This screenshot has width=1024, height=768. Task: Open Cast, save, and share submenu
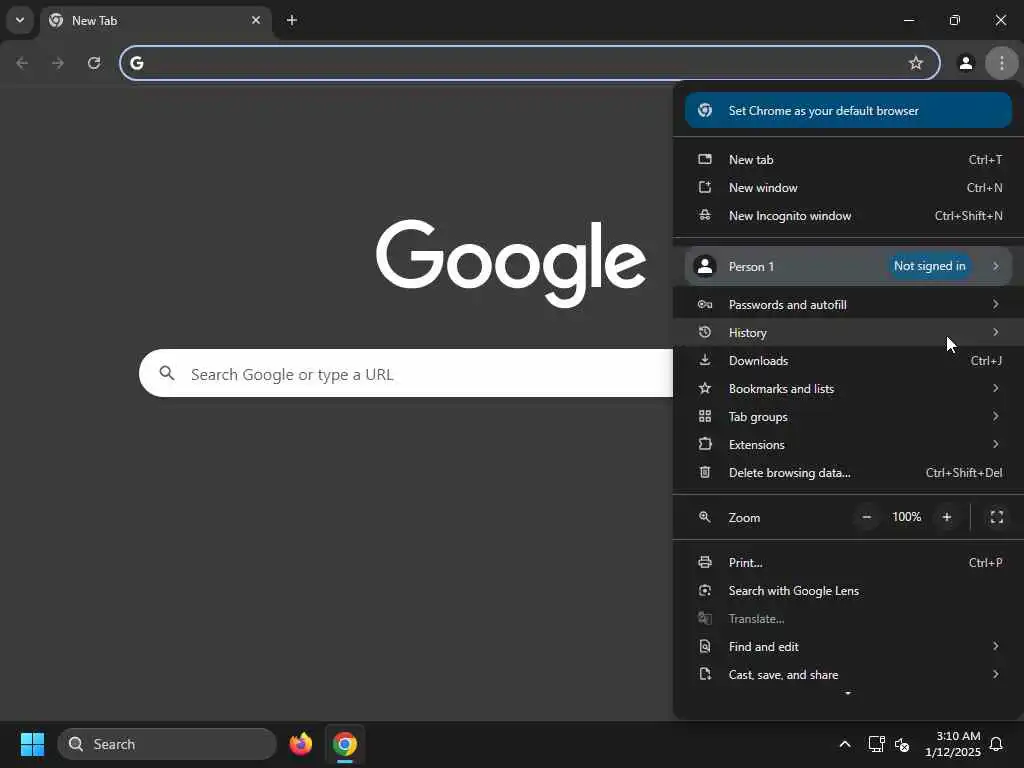848,675
